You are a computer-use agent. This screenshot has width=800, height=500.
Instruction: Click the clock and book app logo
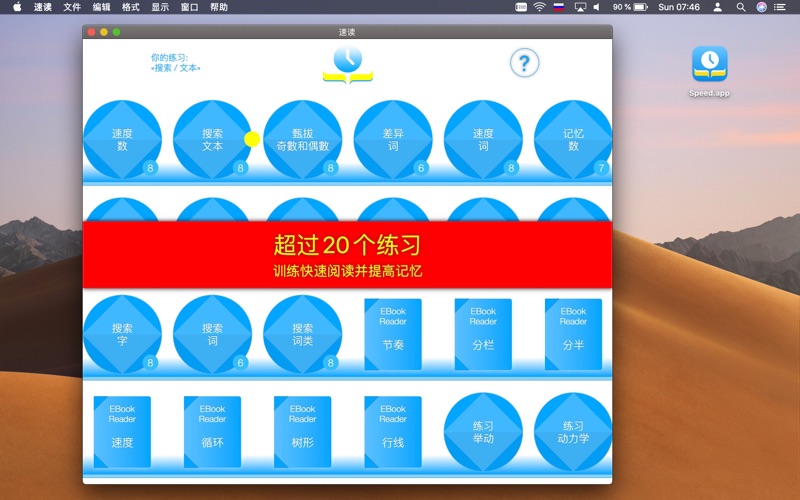[348, 64]
